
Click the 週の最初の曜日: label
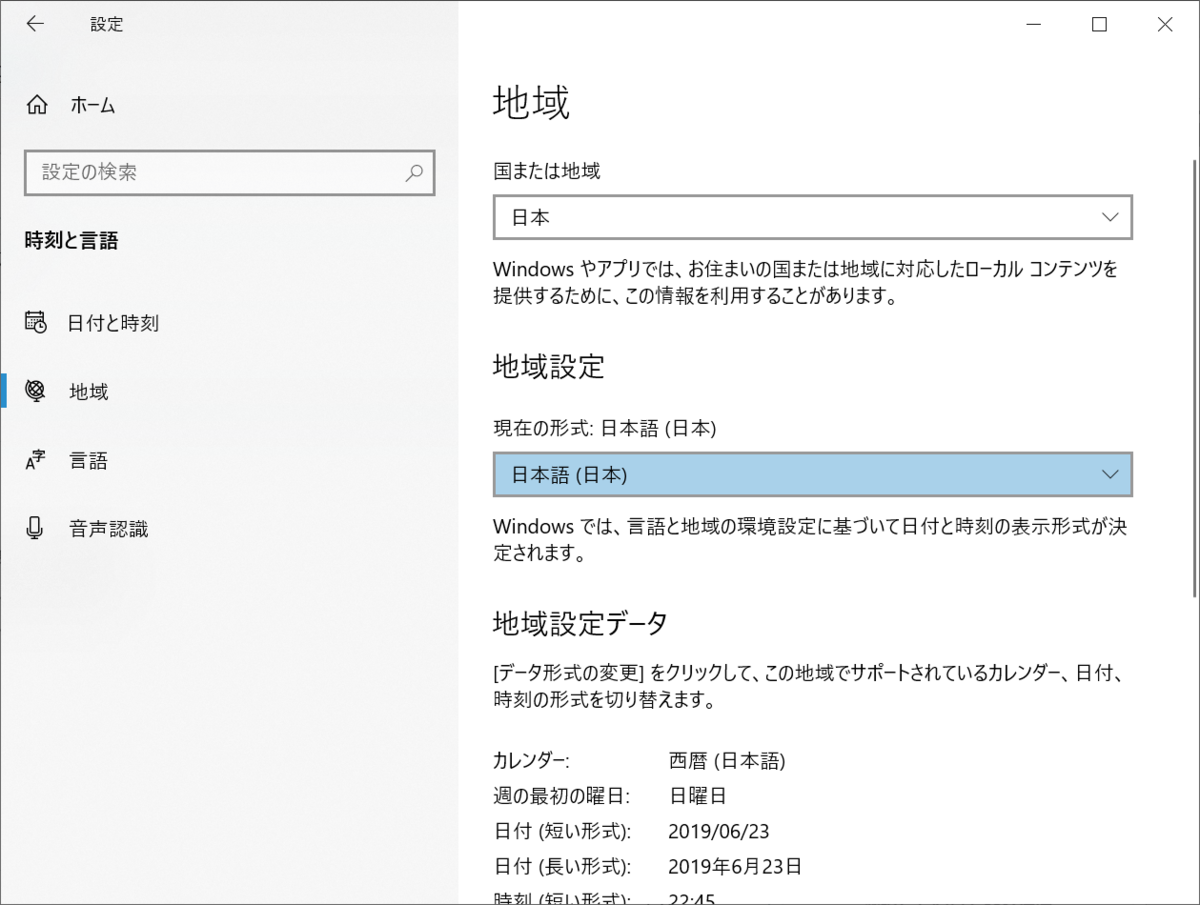[561, 796]
